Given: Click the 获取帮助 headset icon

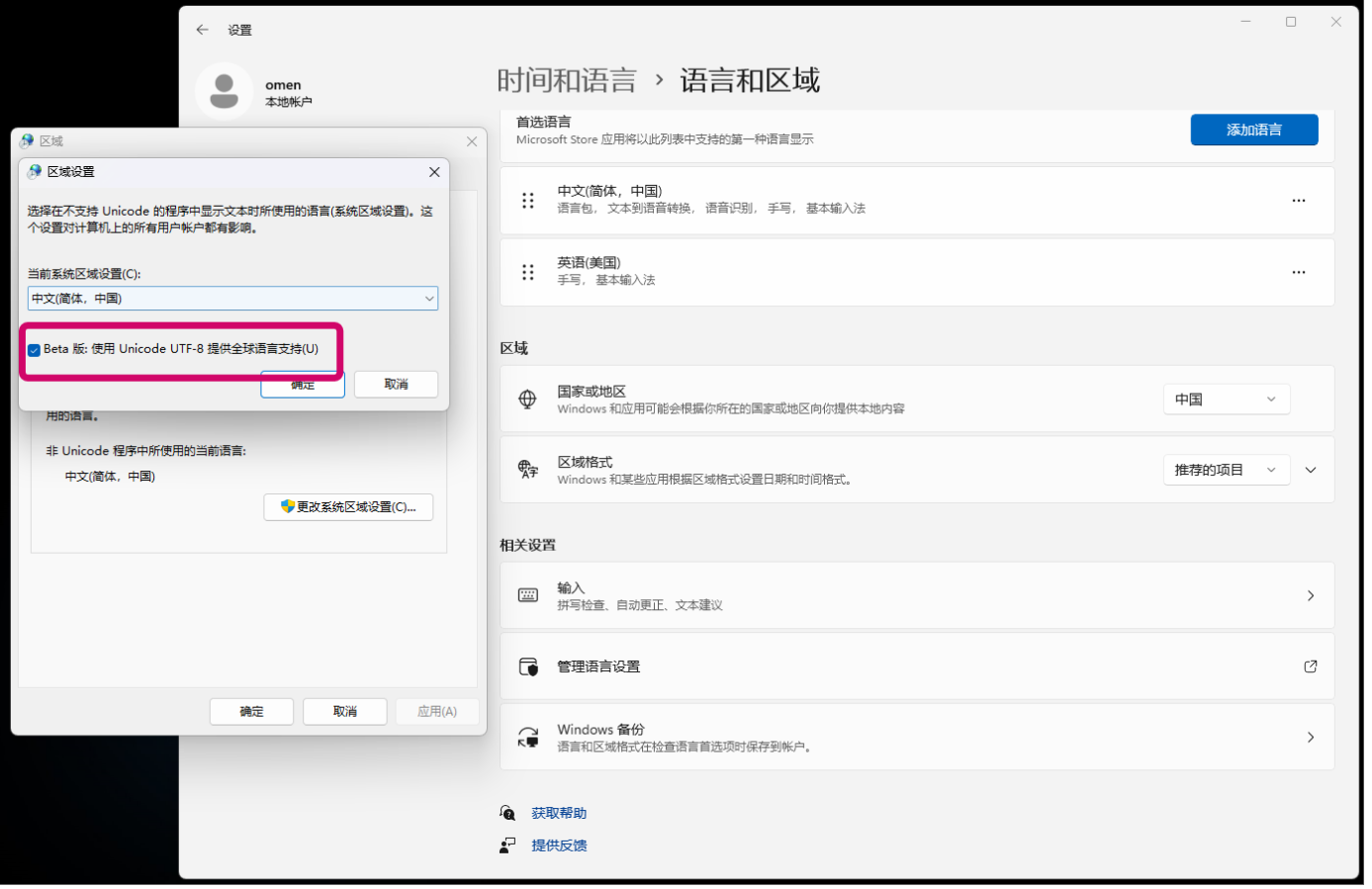Looking at the screenshot, I should (x=506, y=812).
